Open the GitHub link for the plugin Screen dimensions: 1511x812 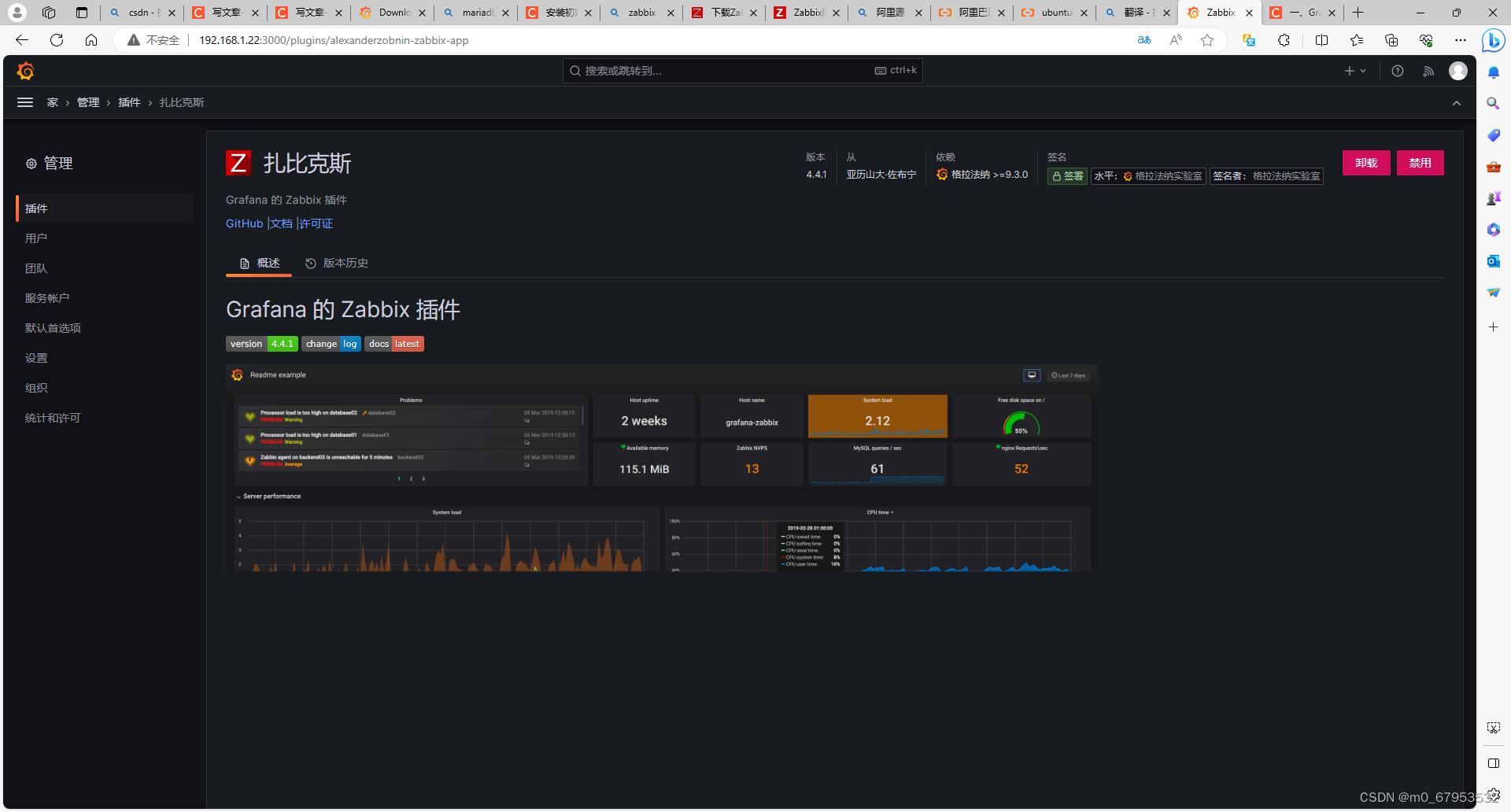(x=244, y=223)
